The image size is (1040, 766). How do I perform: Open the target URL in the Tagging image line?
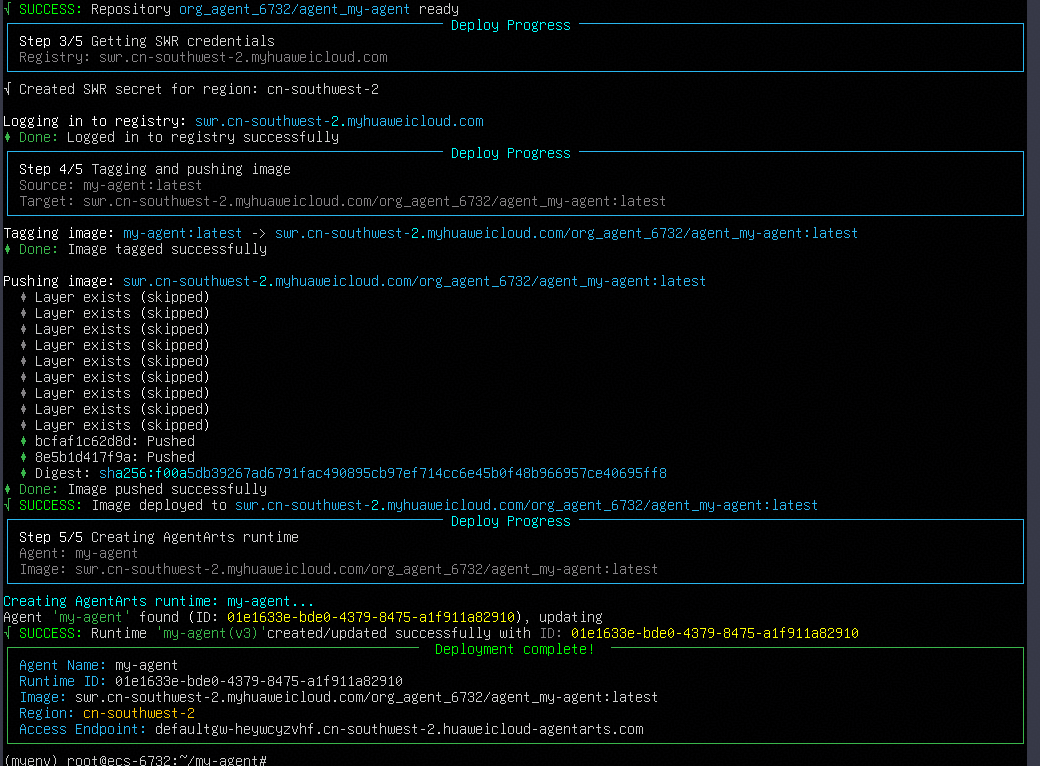[x=566, y=233]
